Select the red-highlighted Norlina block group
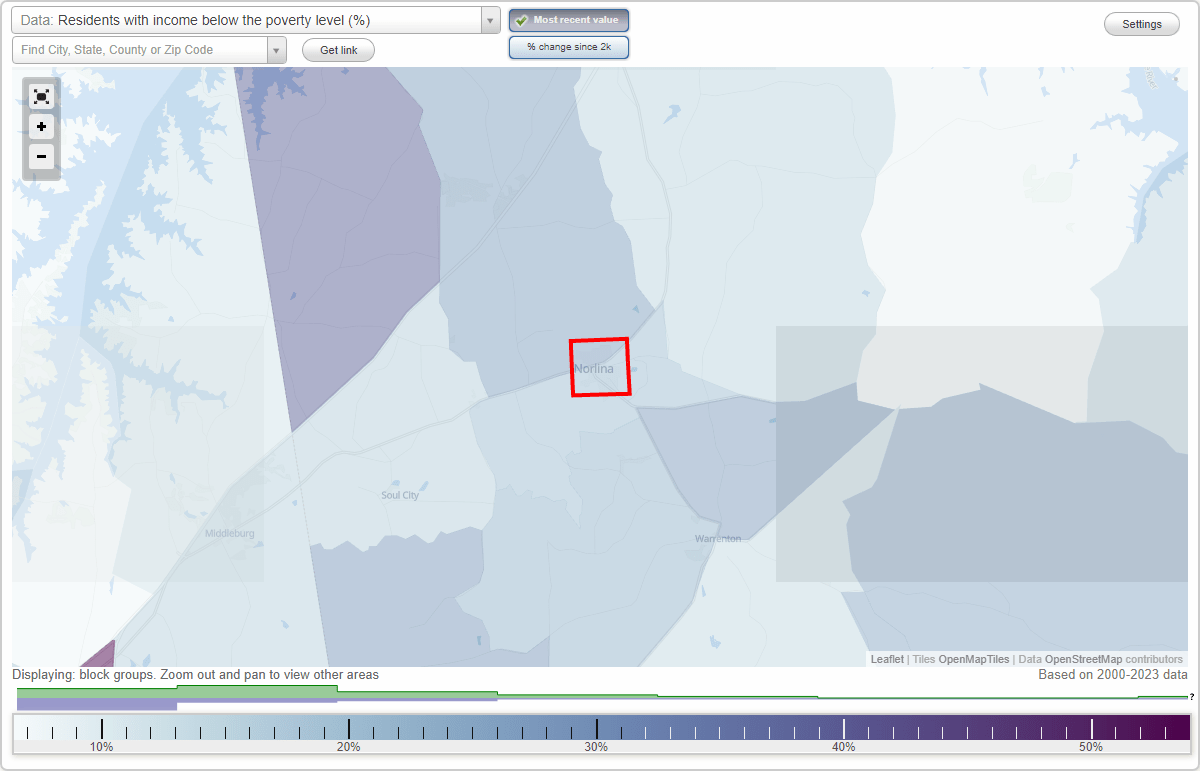The width and height of the screenshot is (1200, 771). pos(600,367)
